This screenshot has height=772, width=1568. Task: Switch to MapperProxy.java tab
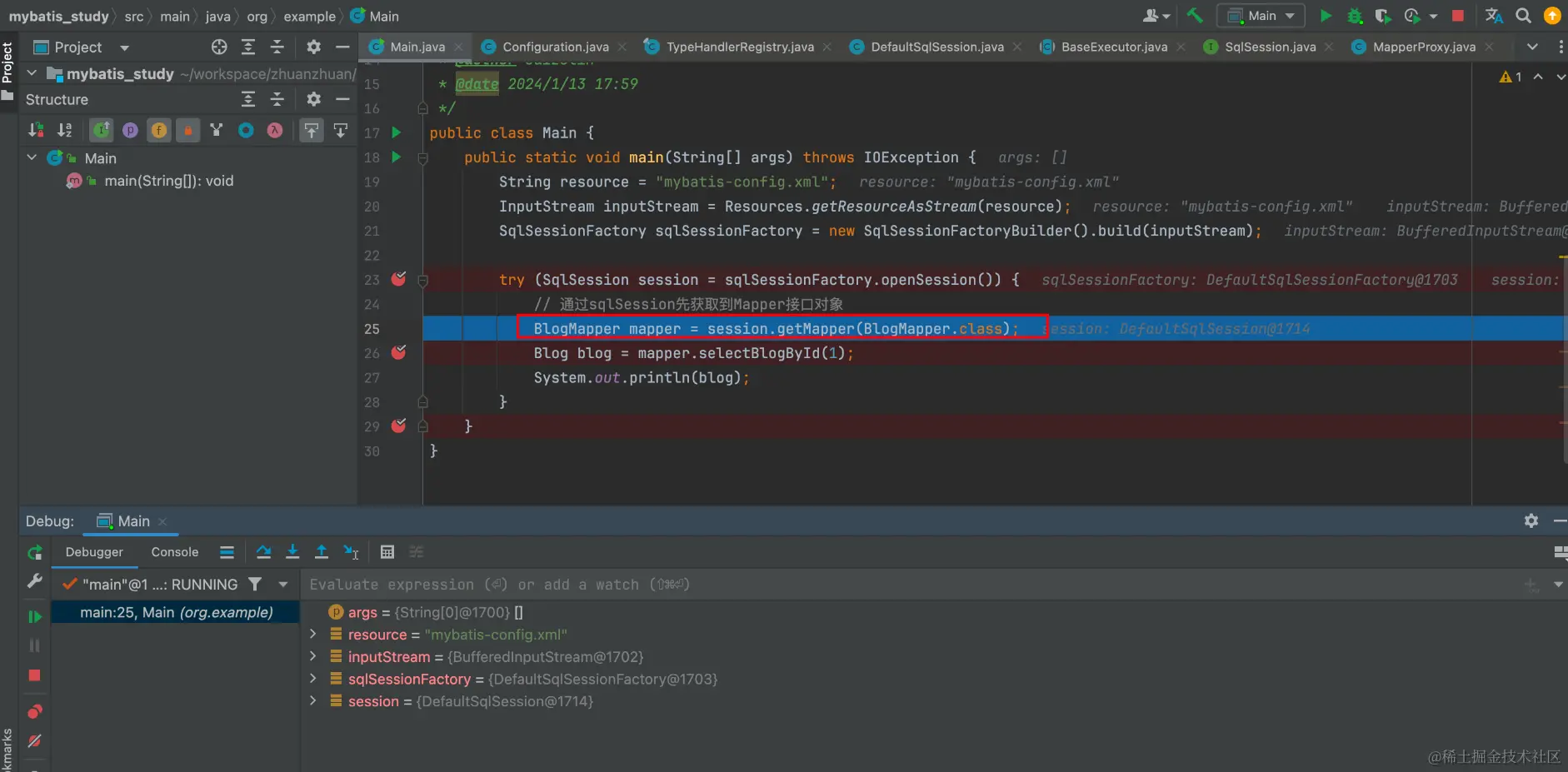[x=1424, y=47]
